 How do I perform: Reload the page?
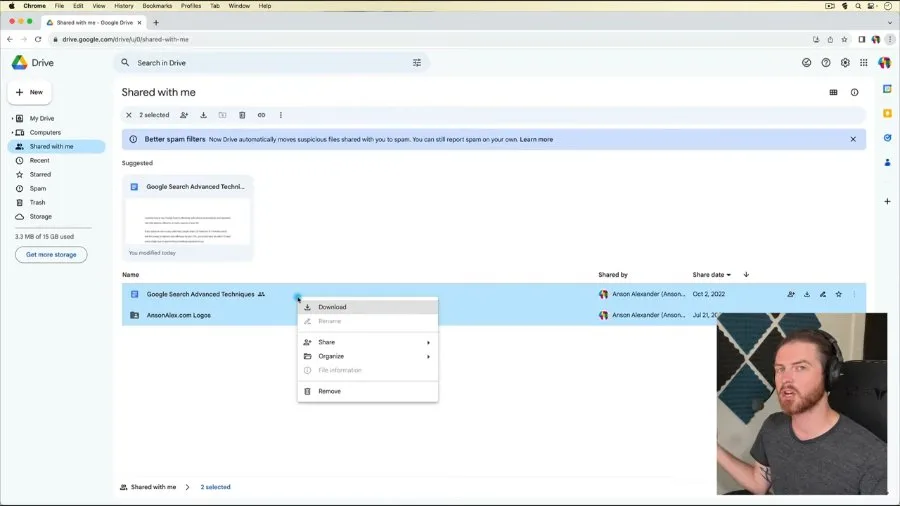point(38,40)
